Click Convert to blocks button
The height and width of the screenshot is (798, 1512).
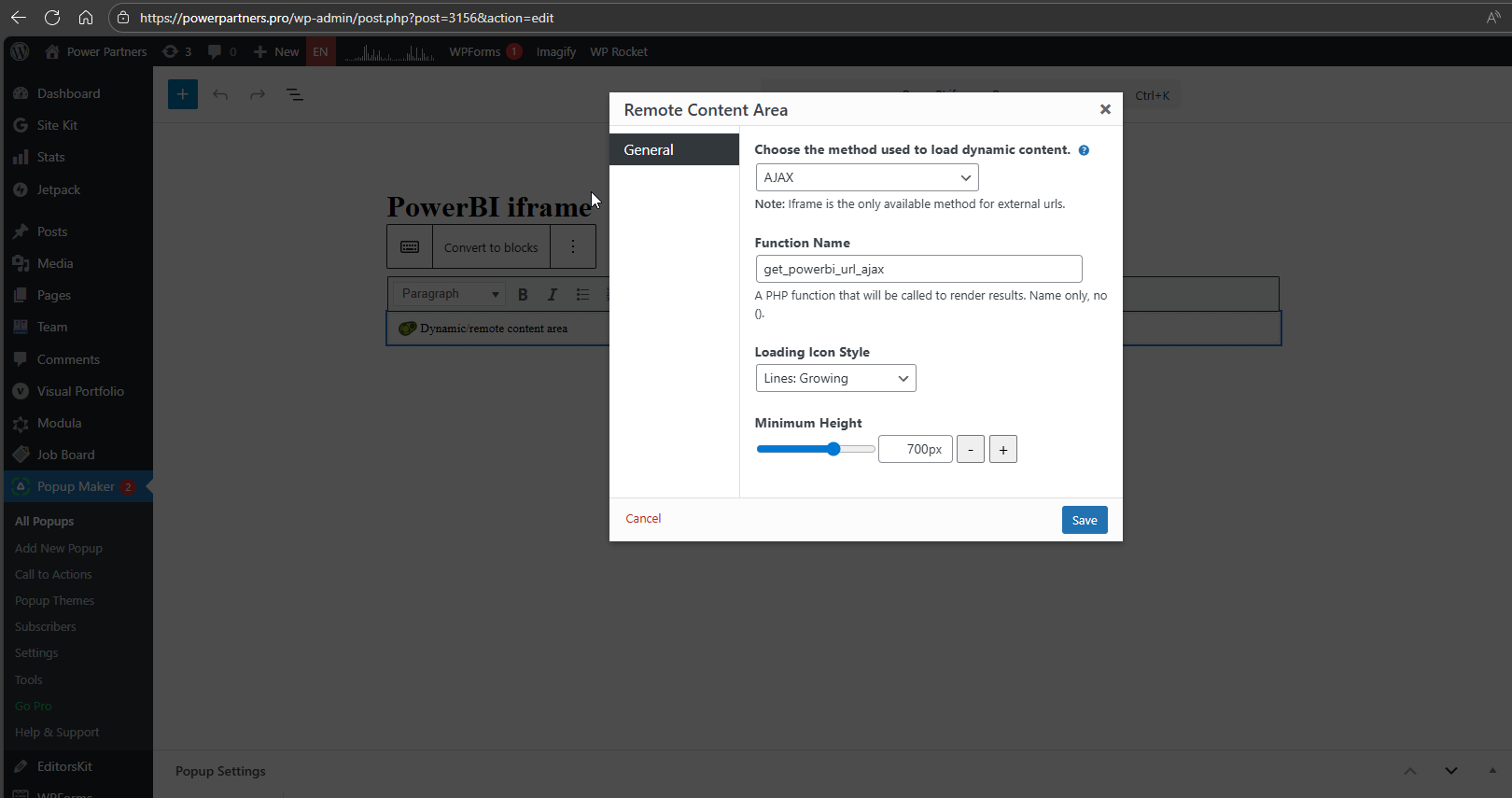click(491, 247)
